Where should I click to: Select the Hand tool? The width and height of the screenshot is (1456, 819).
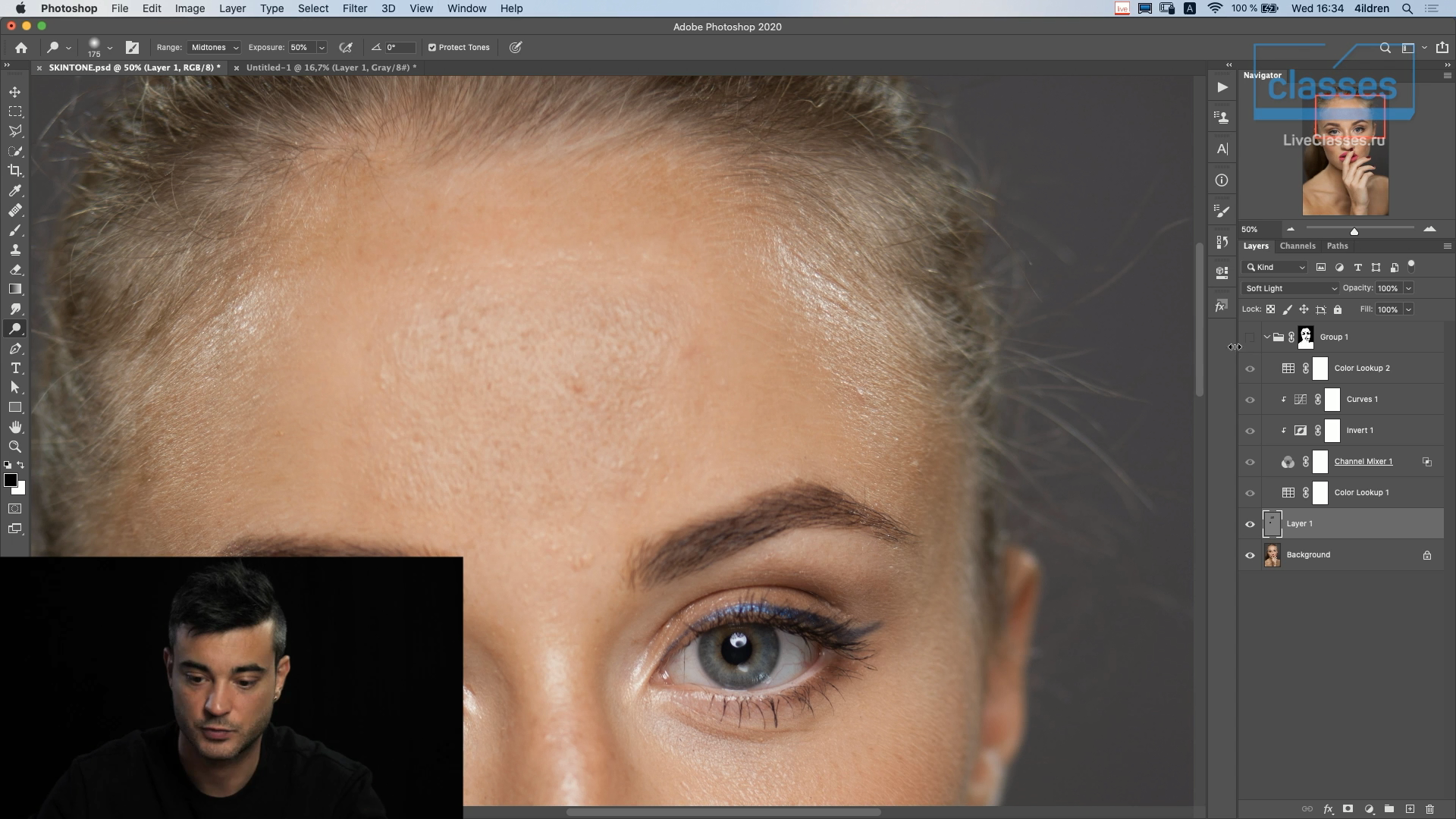(14, 427)
